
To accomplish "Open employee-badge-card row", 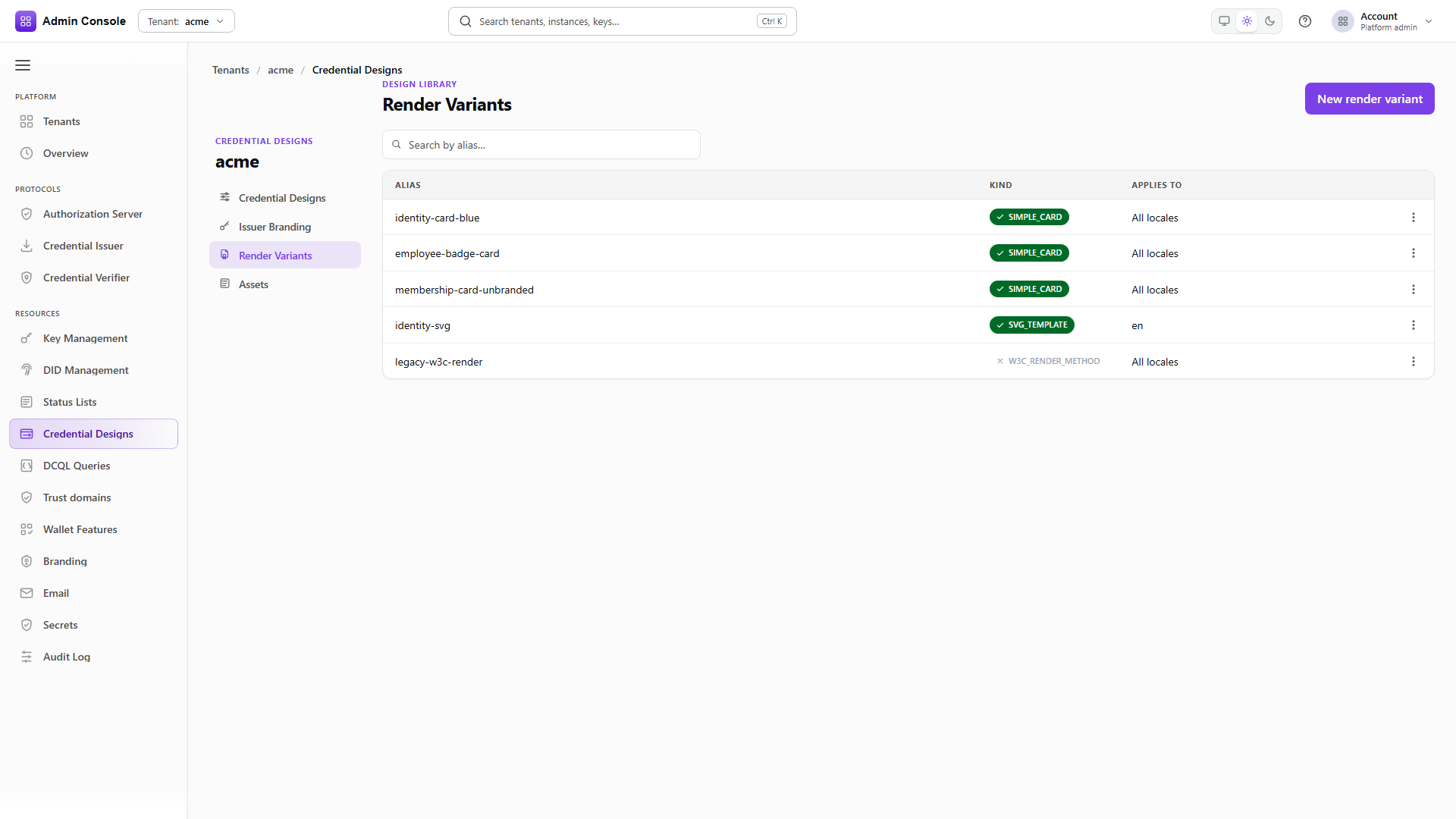I will pyautogui.click(x=908, y=253).
